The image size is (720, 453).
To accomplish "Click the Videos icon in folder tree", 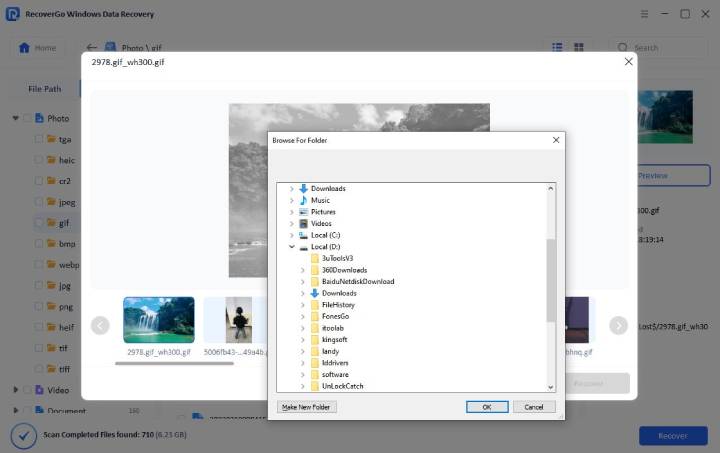I will click(x=304, y=224).
